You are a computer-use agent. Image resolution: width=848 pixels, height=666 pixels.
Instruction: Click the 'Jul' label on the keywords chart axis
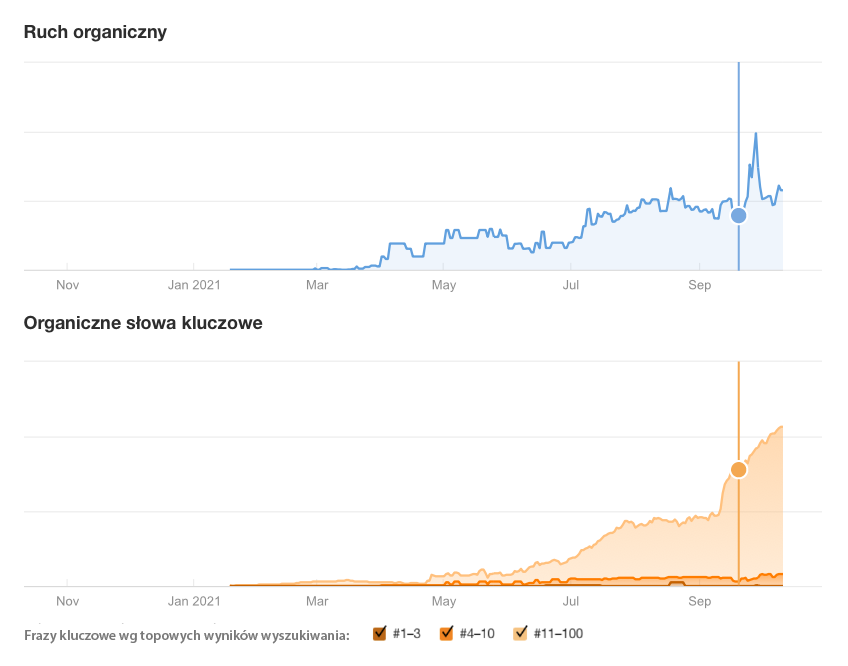[571, 602]
